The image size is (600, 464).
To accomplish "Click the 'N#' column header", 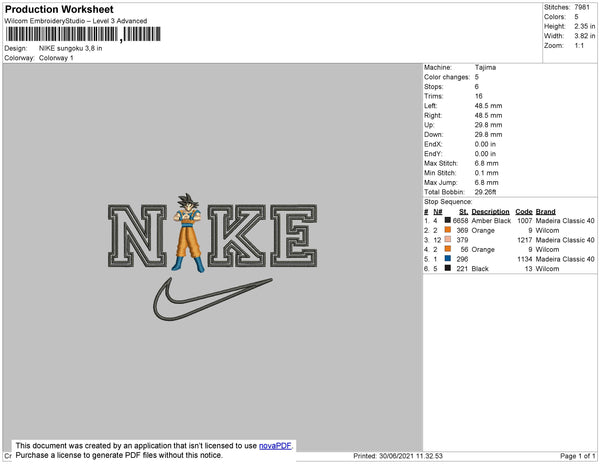I will coord(437,211).
